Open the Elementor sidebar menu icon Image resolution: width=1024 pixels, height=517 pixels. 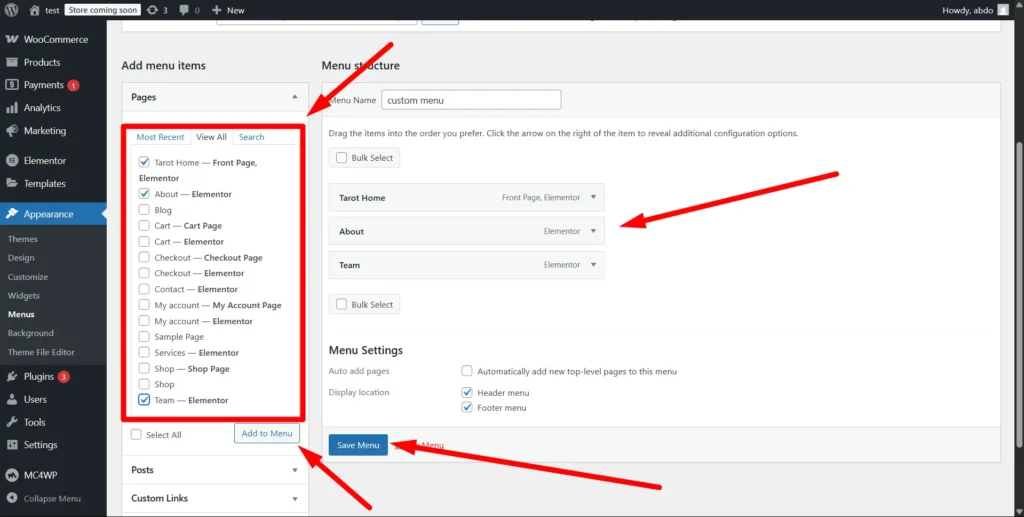coord(12,161)
